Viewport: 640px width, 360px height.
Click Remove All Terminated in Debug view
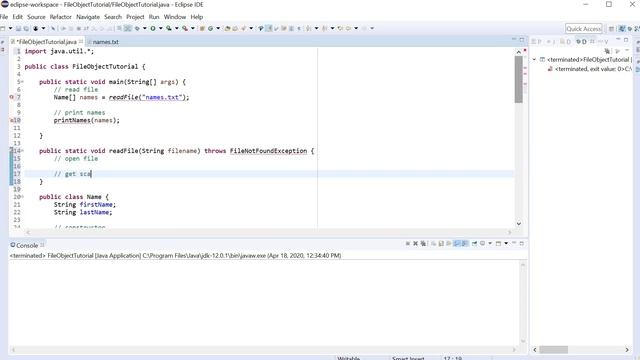607,51
